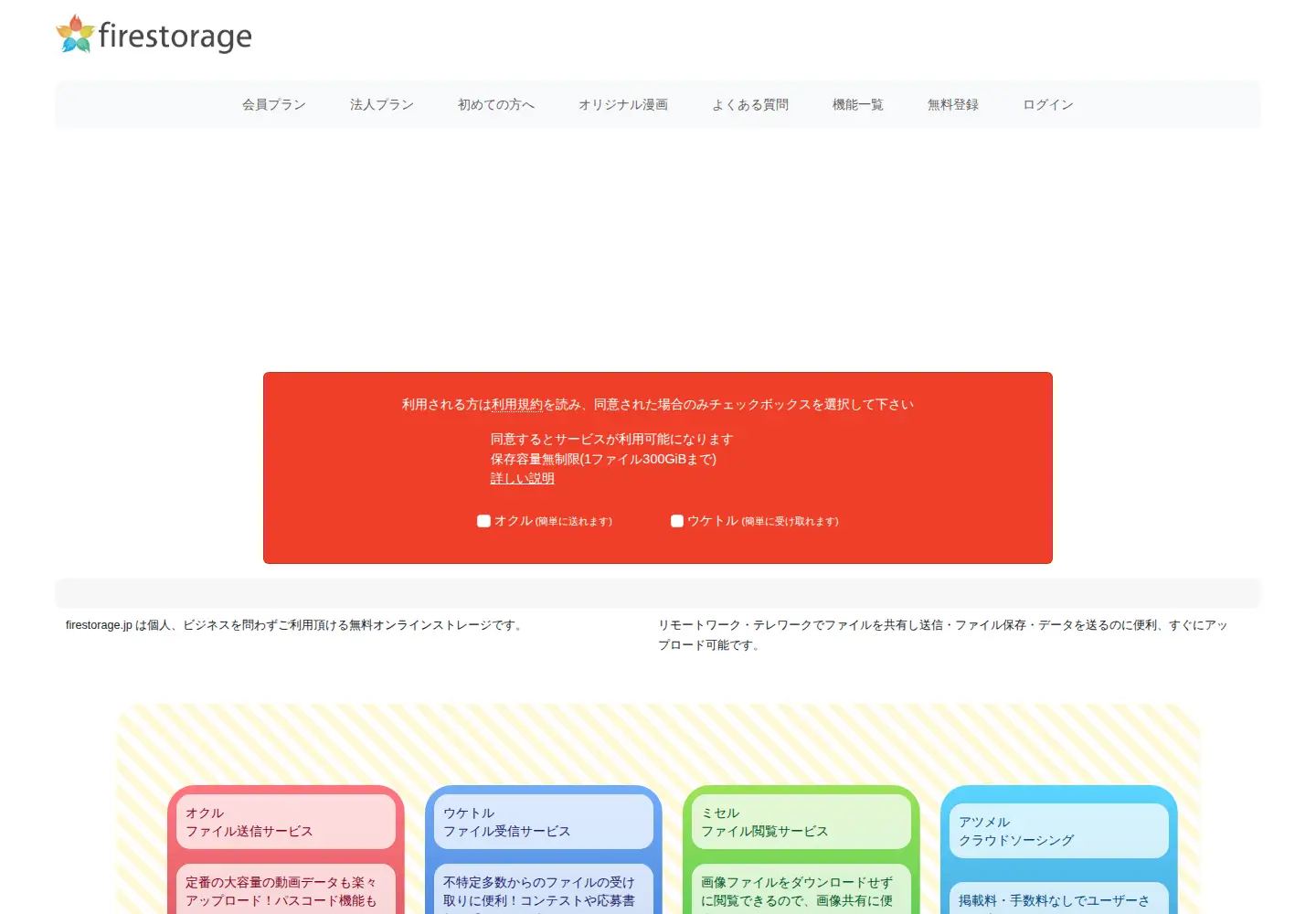Screen dimensions: 1316x914
Task: Select the ウケトル ファイル受信サービス card header
Action: [x=544, y=822]
